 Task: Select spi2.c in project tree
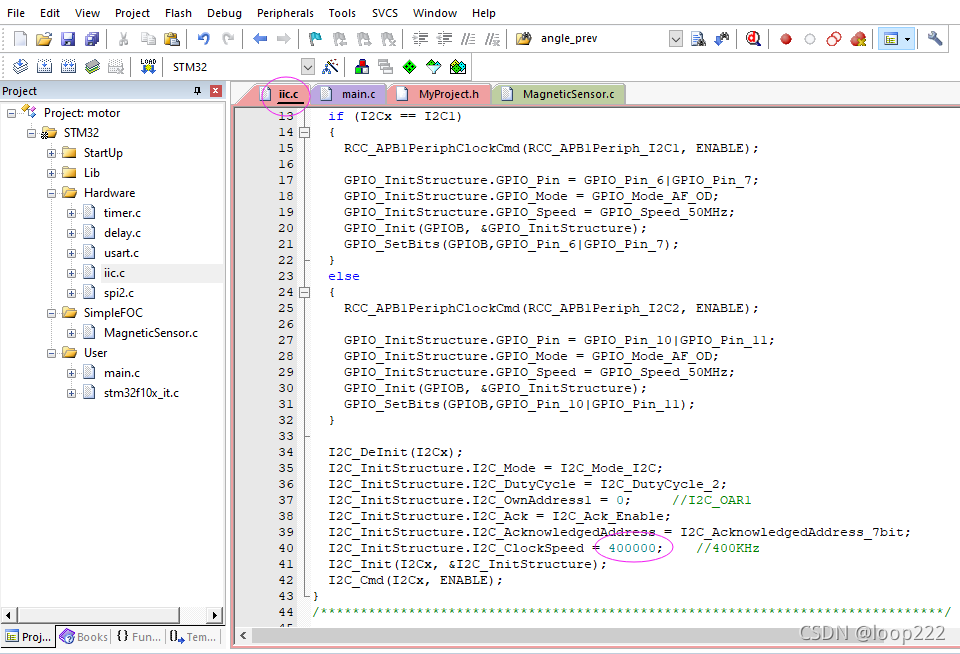point(119,293)
